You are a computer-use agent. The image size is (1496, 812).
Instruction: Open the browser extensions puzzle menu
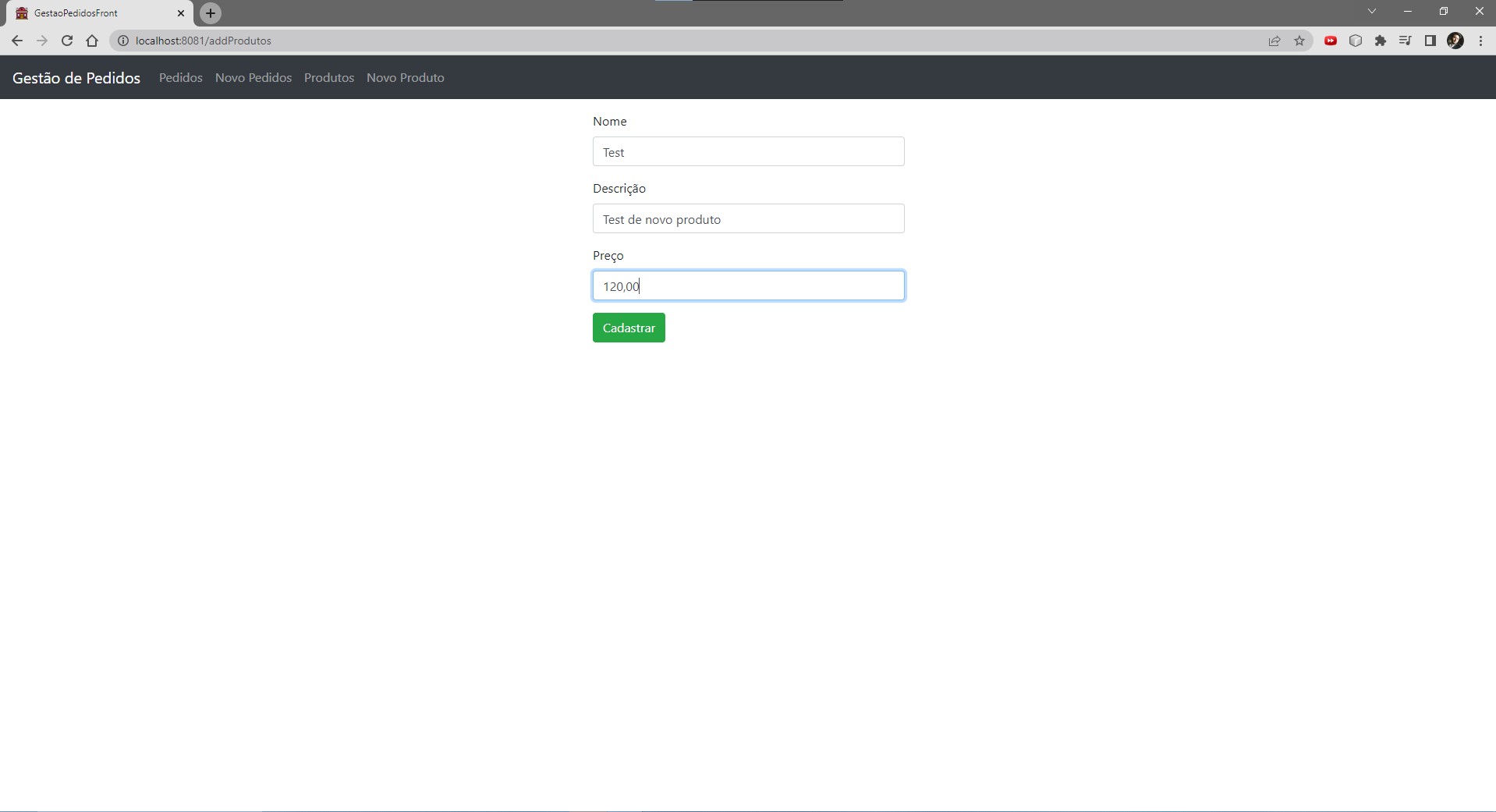1381,41
